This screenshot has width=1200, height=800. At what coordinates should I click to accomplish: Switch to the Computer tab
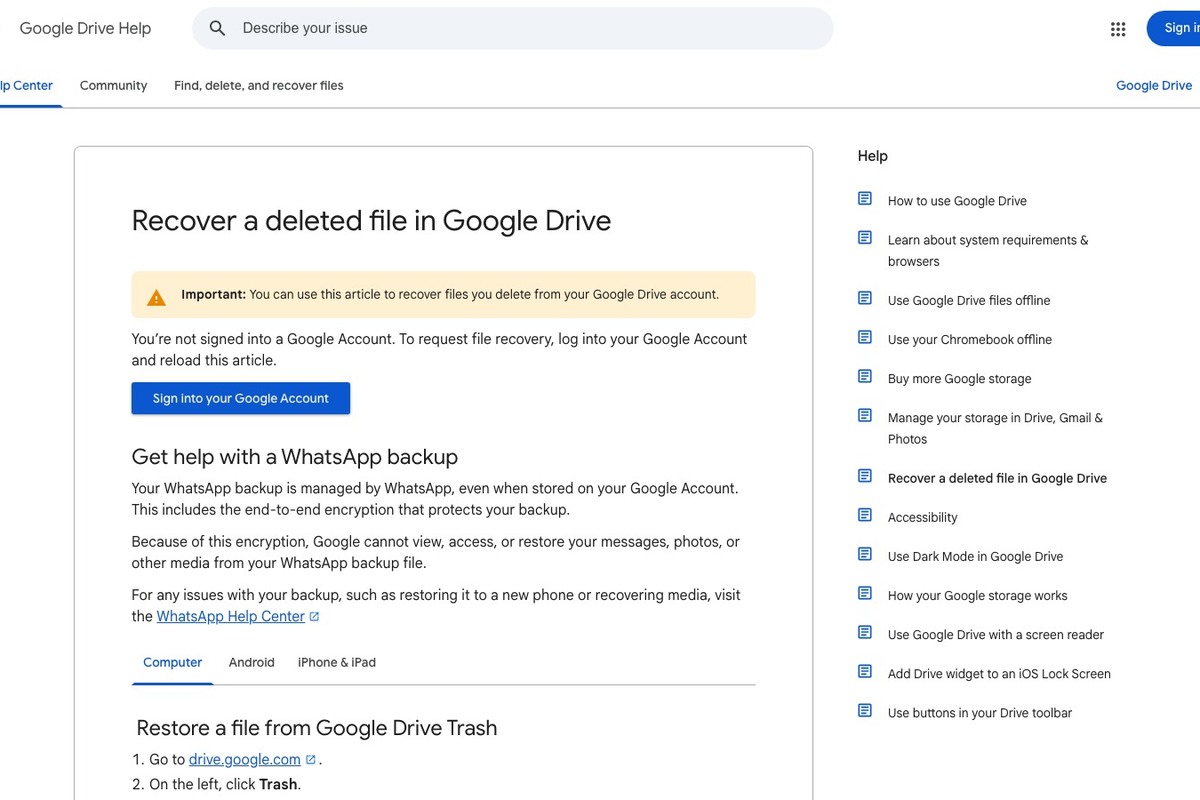[x=172, y=662]
